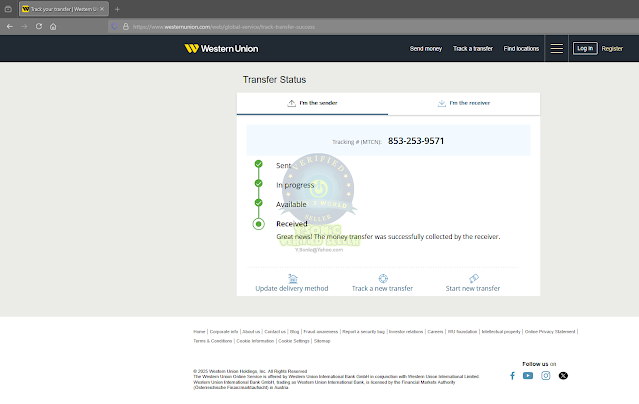Open Find locations in the navbar
The width and height of the screenshot is (639, 404).
[521, 49]
